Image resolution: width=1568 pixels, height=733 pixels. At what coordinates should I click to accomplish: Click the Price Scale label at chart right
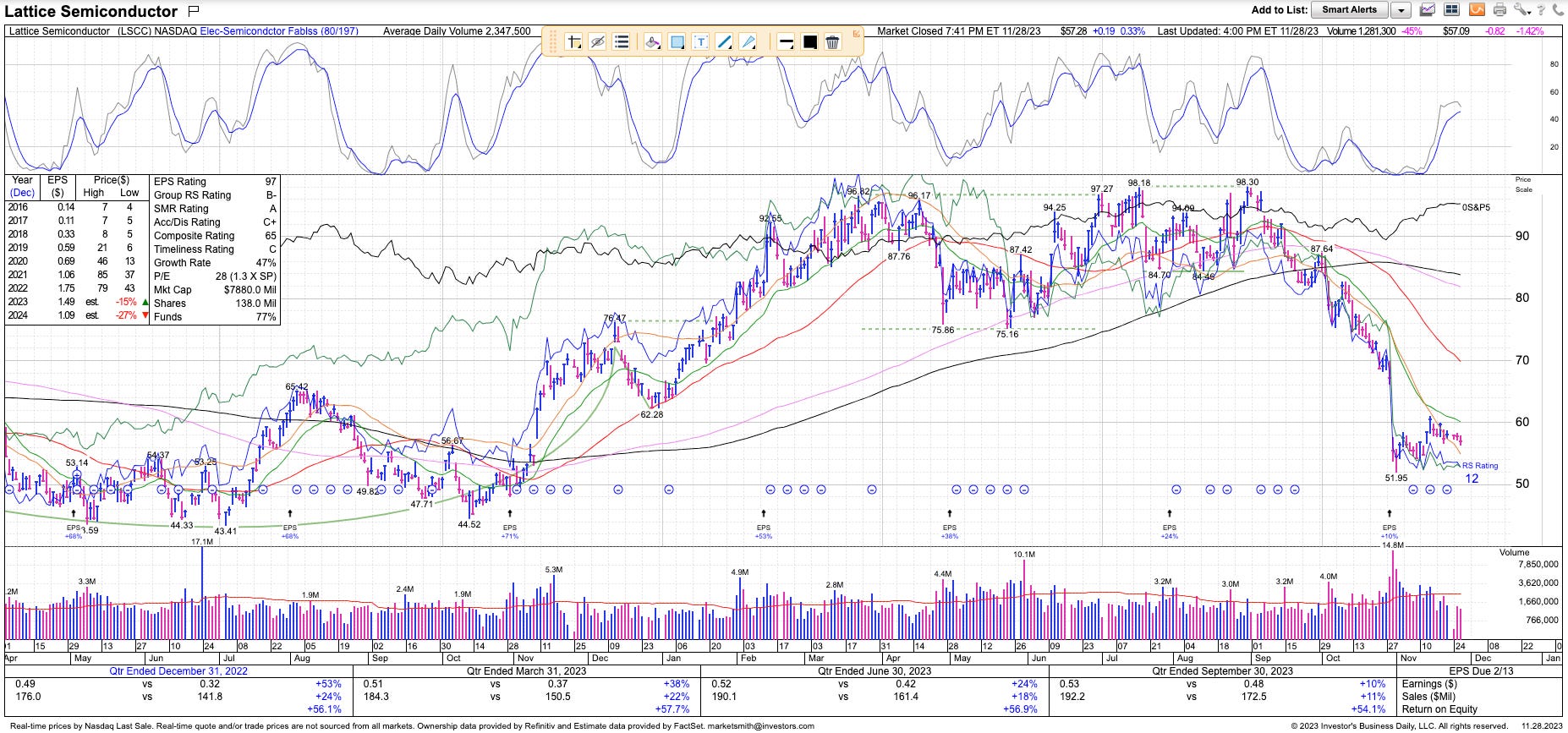coord(1523,184)
